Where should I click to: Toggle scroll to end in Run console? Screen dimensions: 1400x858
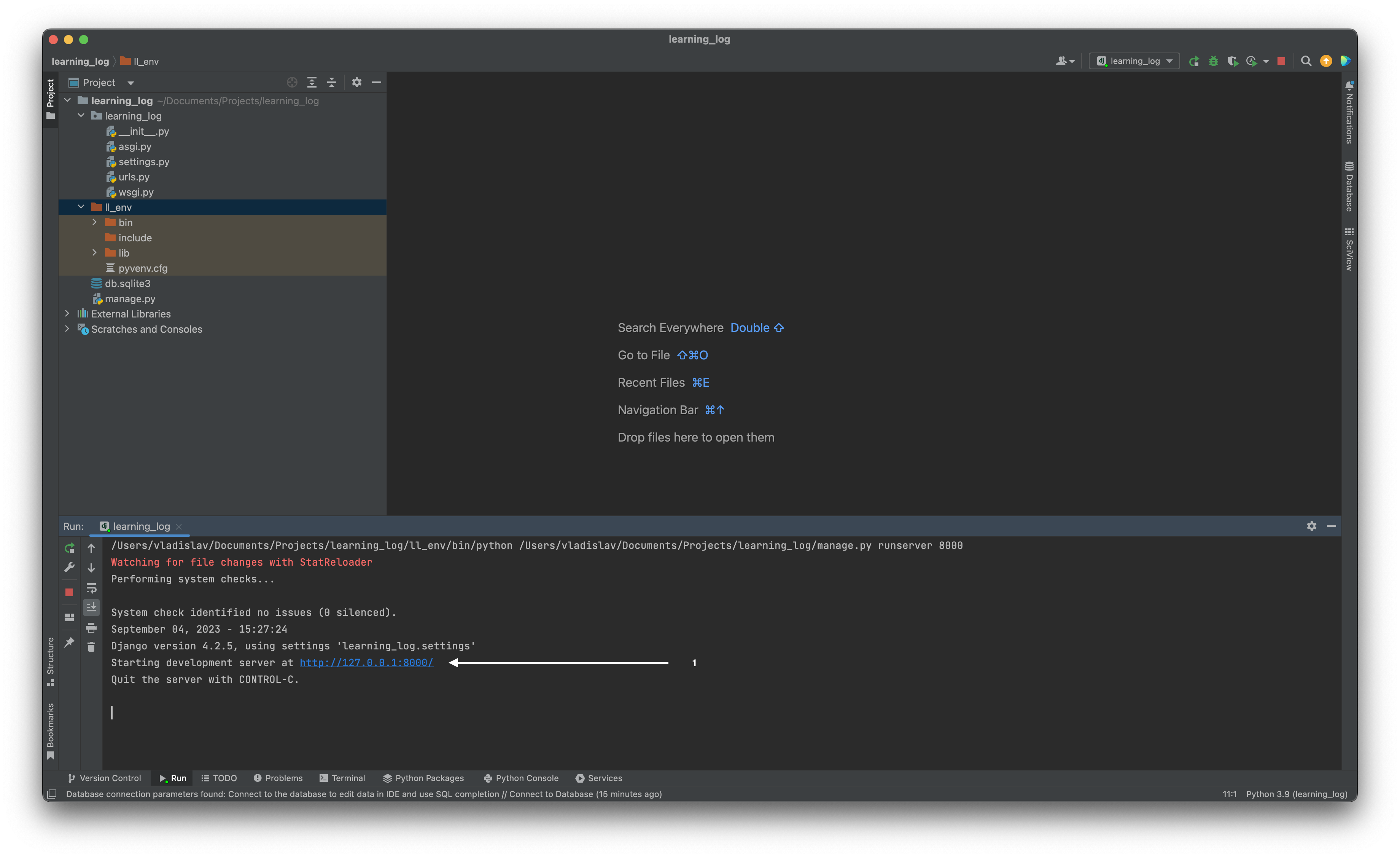pyautogui.click(x=91, y=607)
